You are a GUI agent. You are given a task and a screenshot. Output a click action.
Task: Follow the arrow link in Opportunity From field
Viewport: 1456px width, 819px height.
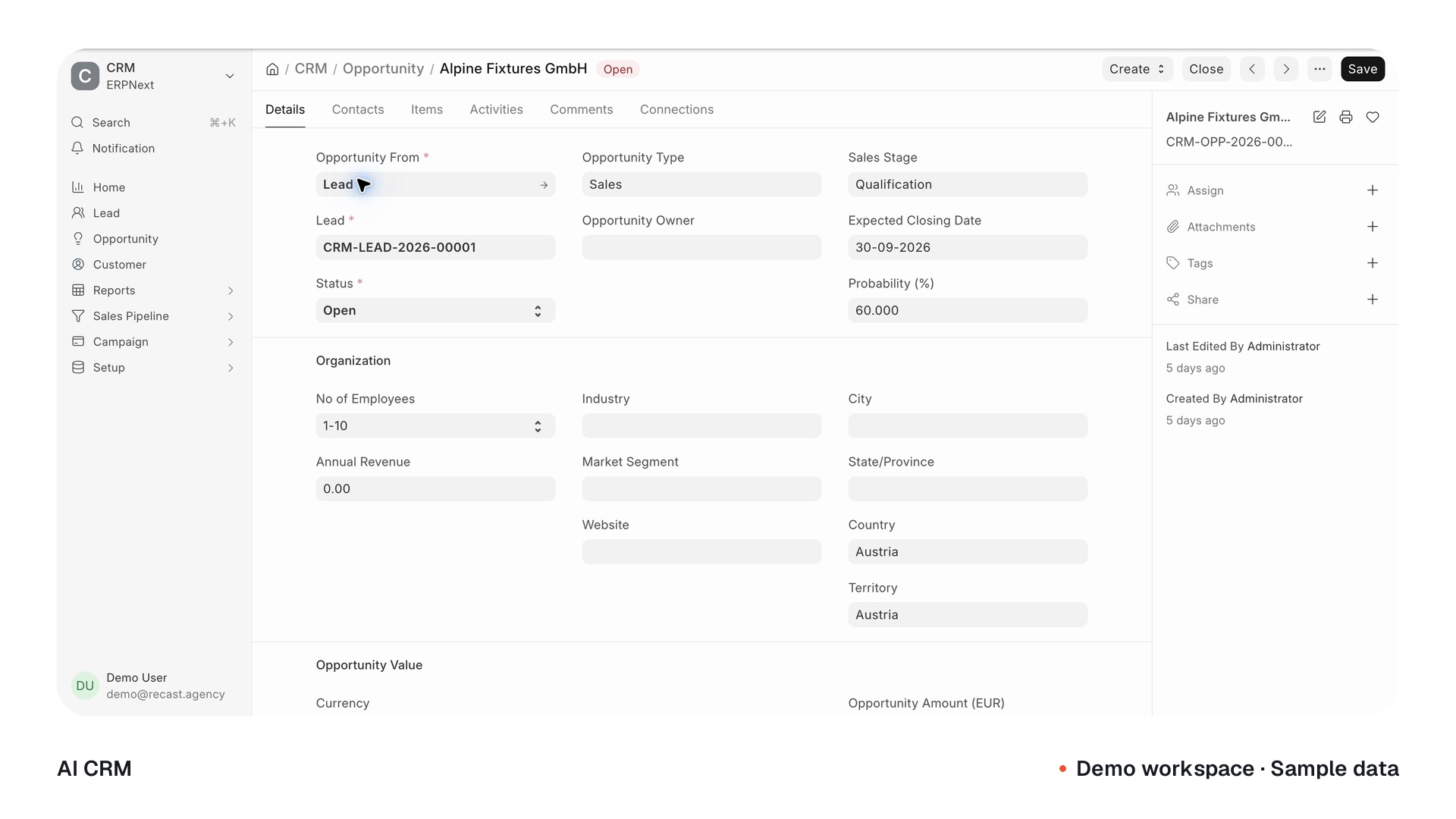pos(544,185)
